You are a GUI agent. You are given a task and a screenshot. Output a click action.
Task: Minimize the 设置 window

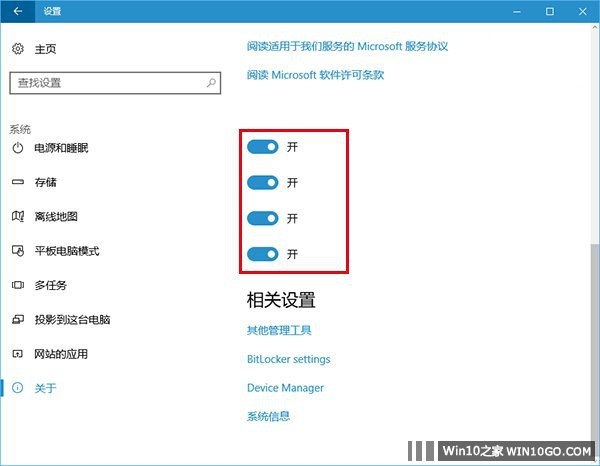pos(517,11)
